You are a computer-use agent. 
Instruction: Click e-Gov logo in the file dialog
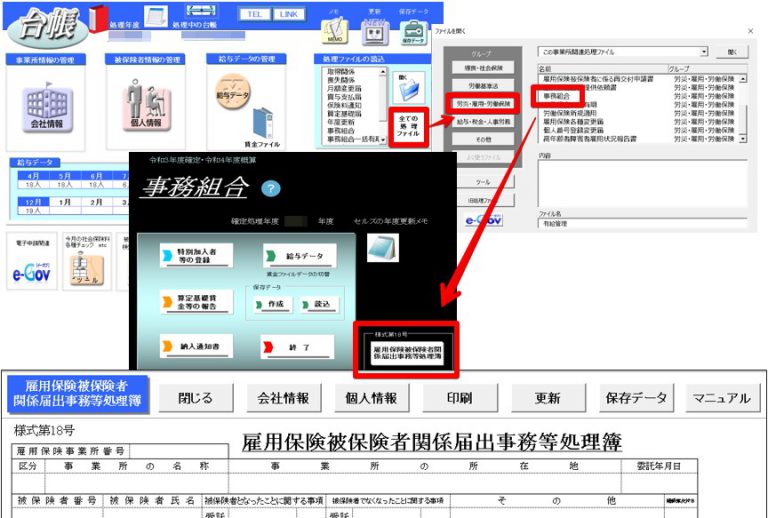pos(483,220)
